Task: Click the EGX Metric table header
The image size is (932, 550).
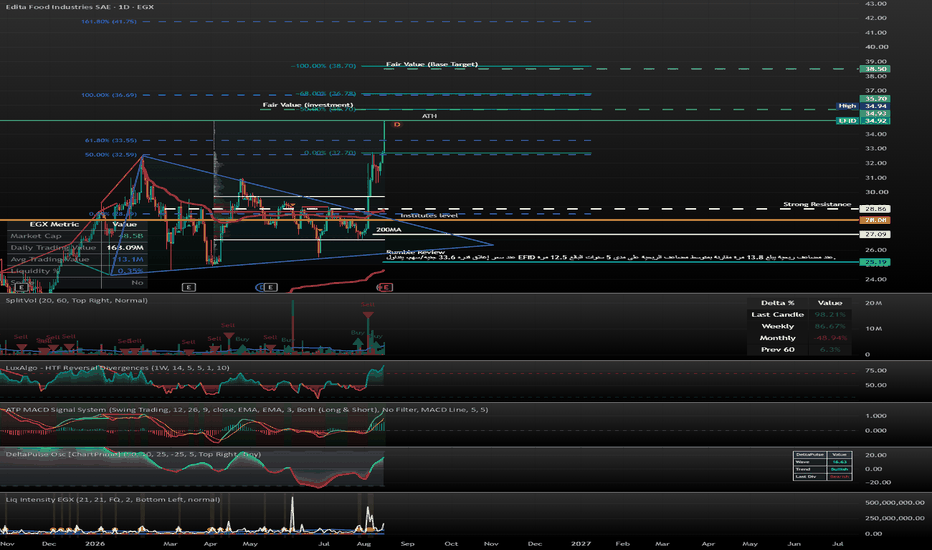Action: point(54,225)
